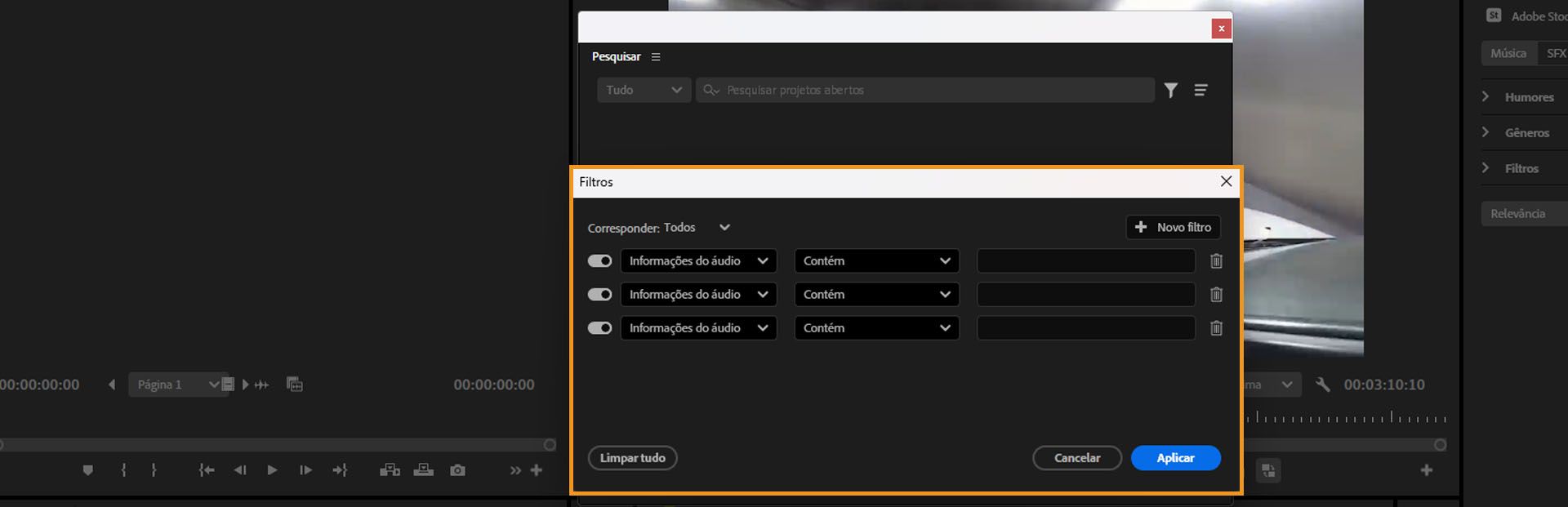Open third row Contém condition dropdown
This screenshot has width=1568, height=507.
point(877,328)
